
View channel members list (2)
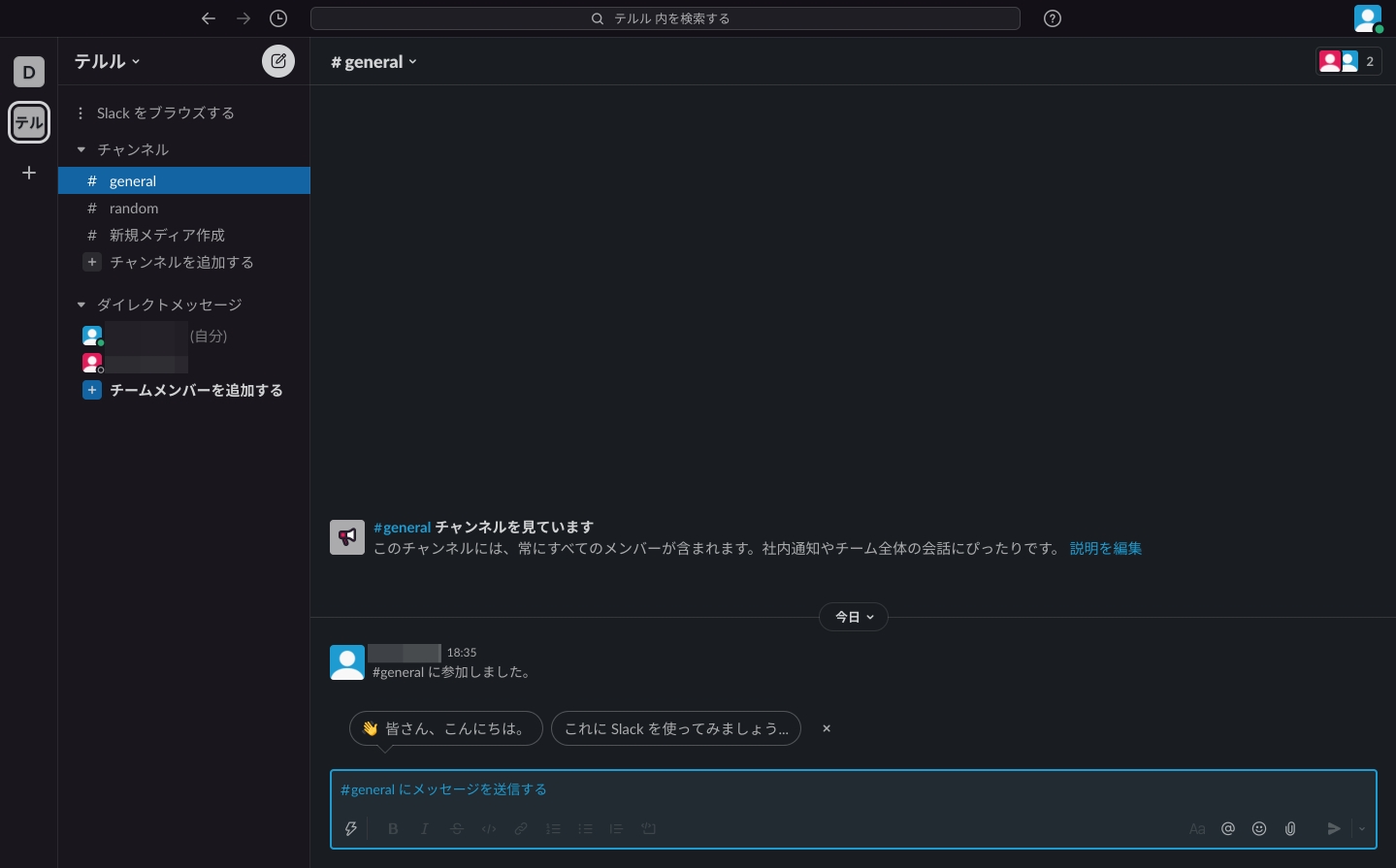(x=1348, y=61)
